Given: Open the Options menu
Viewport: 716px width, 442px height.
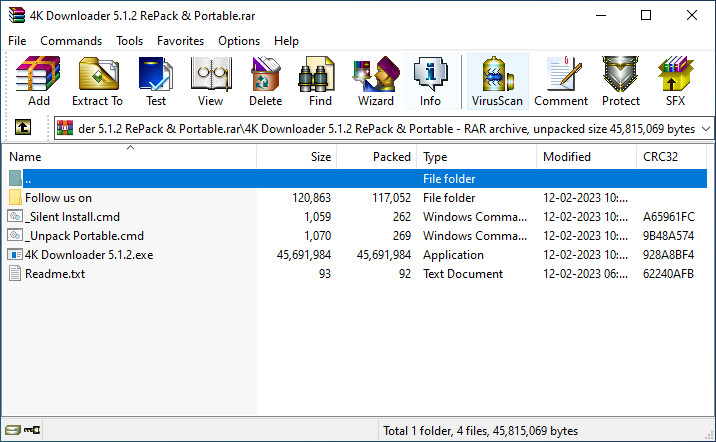Looking at the screenshot, I should (x=239, y=41).
